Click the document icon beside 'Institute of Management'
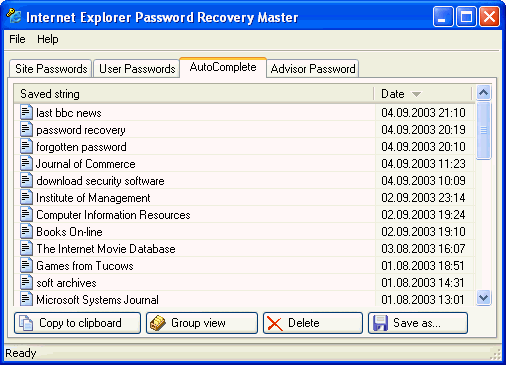 (x=26, y=197)
